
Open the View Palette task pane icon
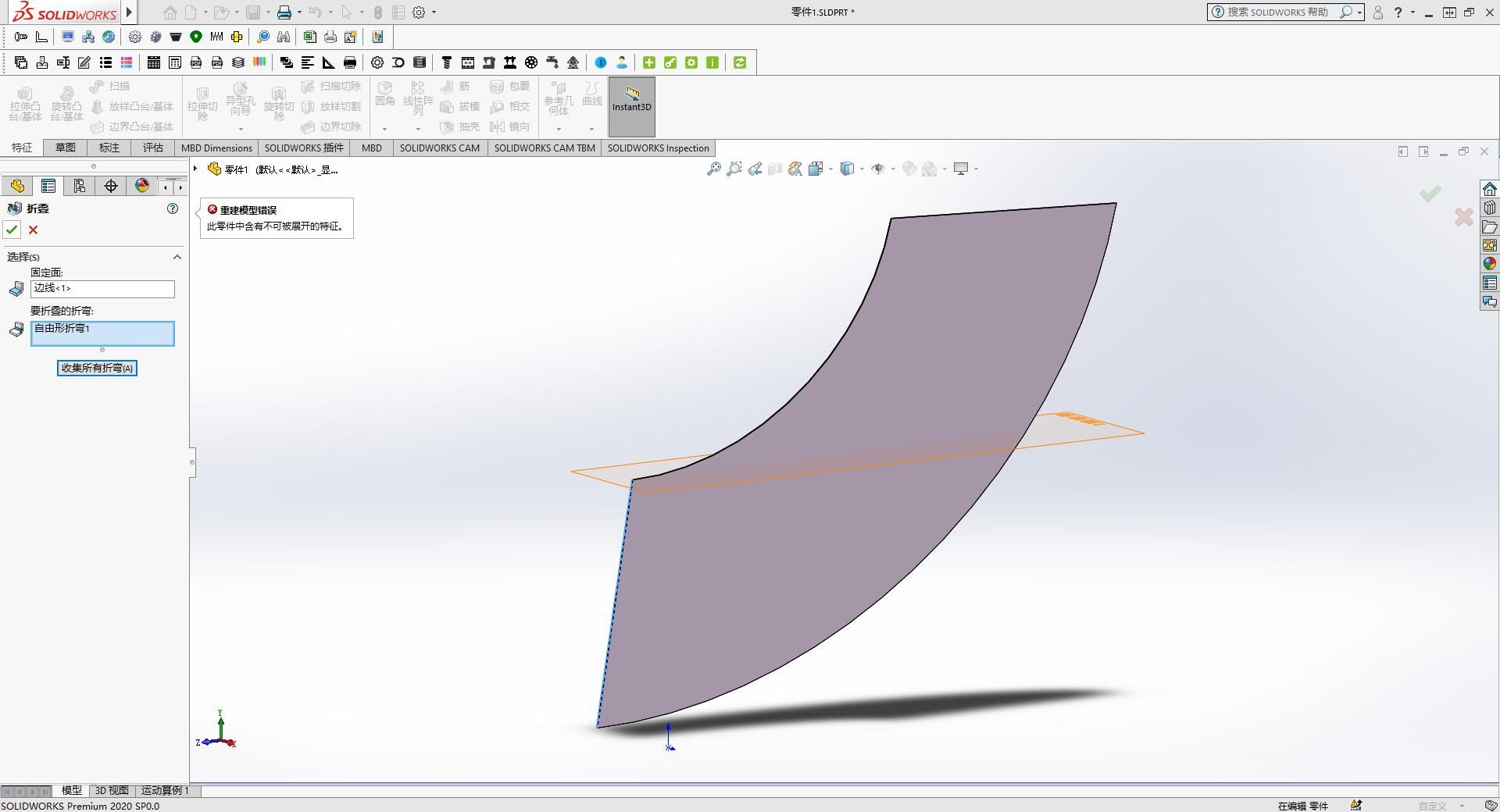[x=1490, y=245]
